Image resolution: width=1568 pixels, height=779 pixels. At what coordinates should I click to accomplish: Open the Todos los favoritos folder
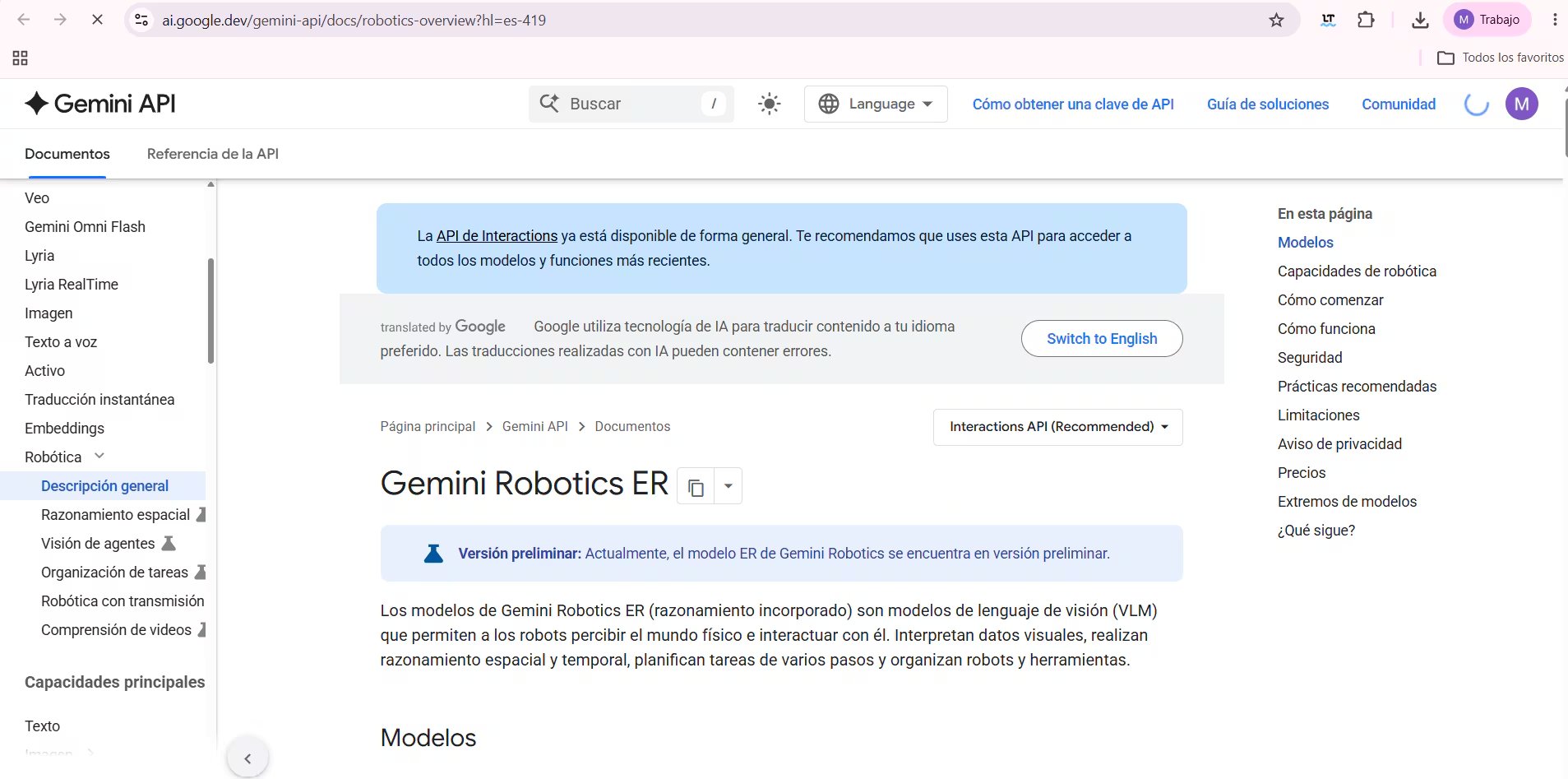1501,58
